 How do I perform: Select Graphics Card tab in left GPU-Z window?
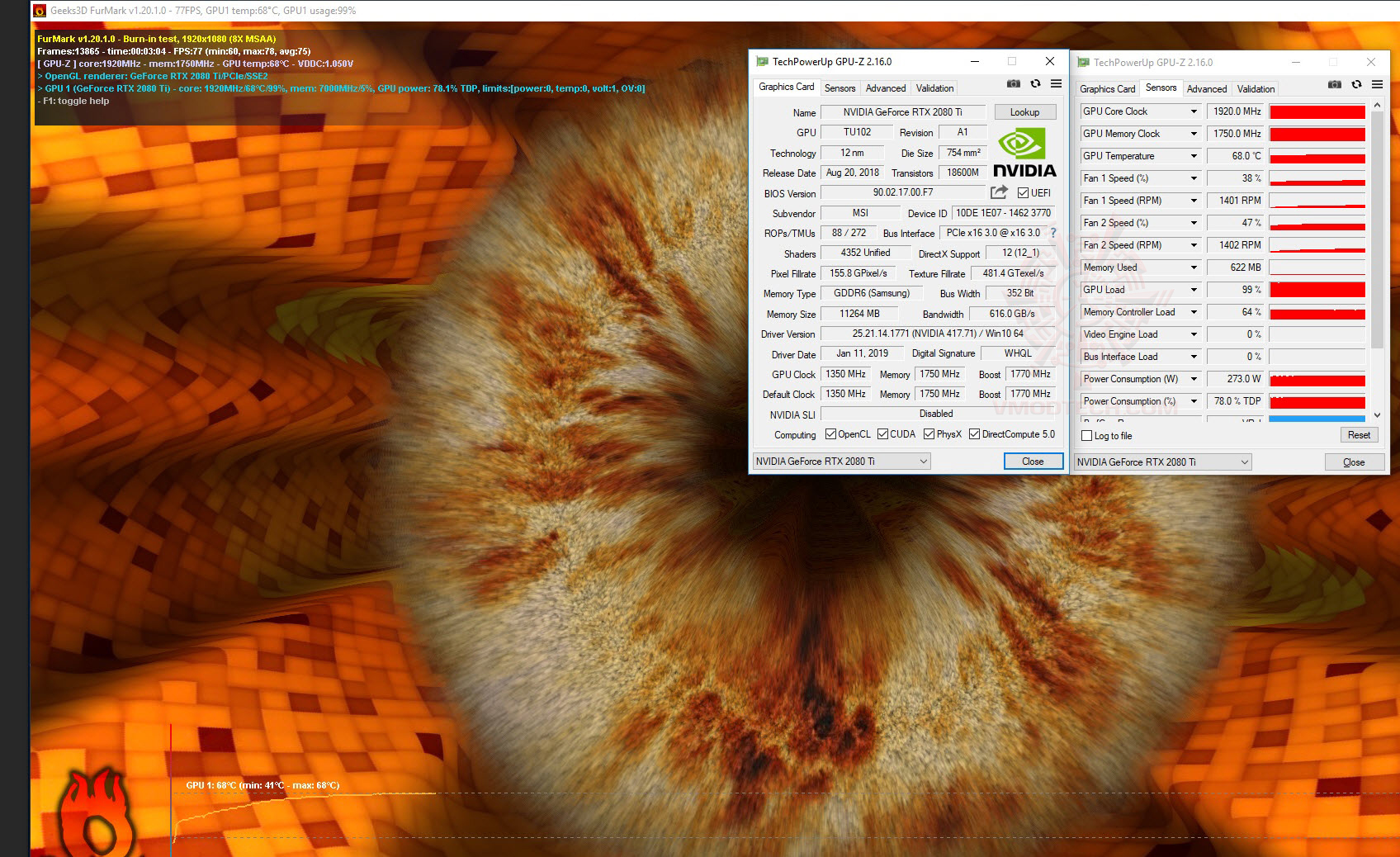(x=786, y=87)
